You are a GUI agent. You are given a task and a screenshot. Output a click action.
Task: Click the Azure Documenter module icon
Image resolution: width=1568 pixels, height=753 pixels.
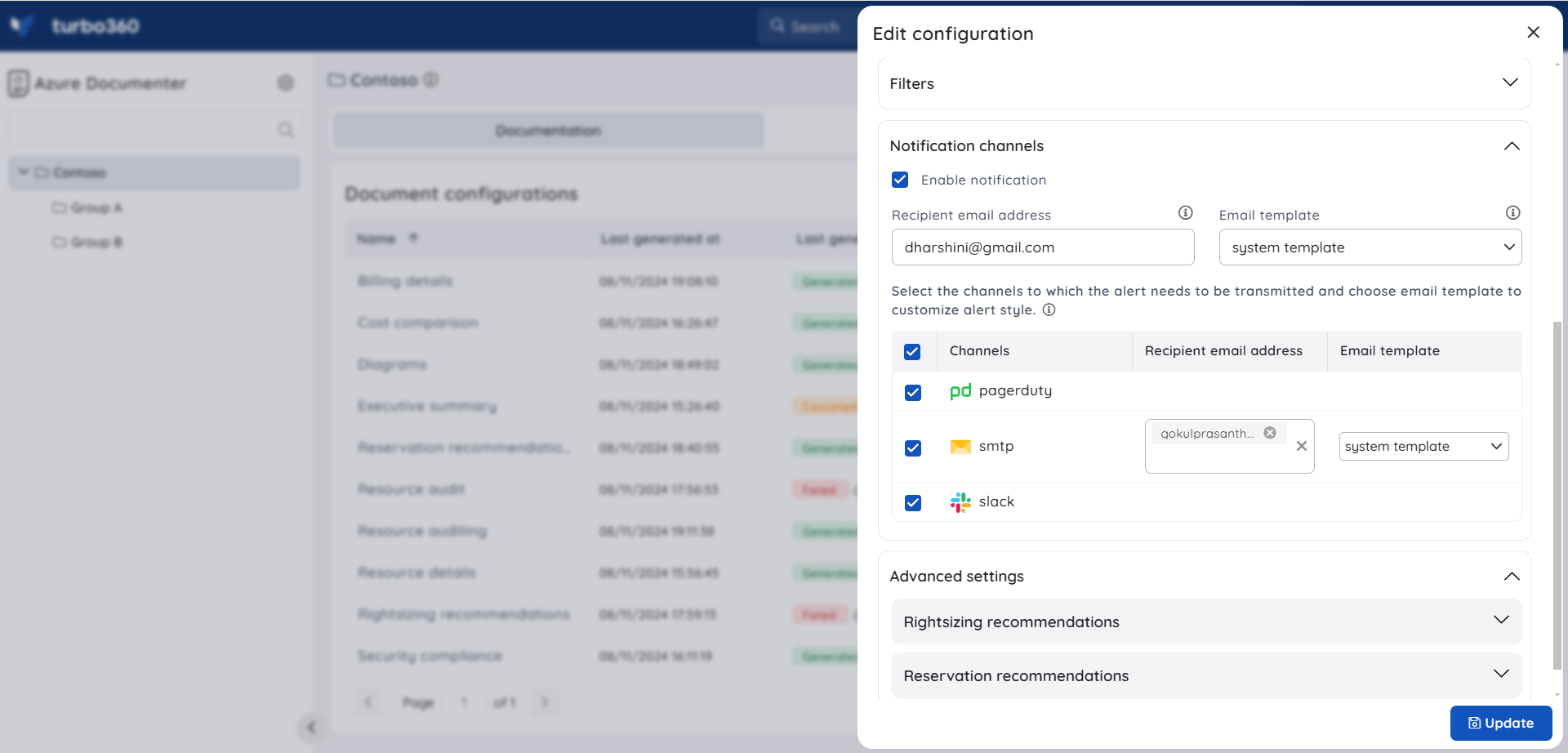pos(18,82)
